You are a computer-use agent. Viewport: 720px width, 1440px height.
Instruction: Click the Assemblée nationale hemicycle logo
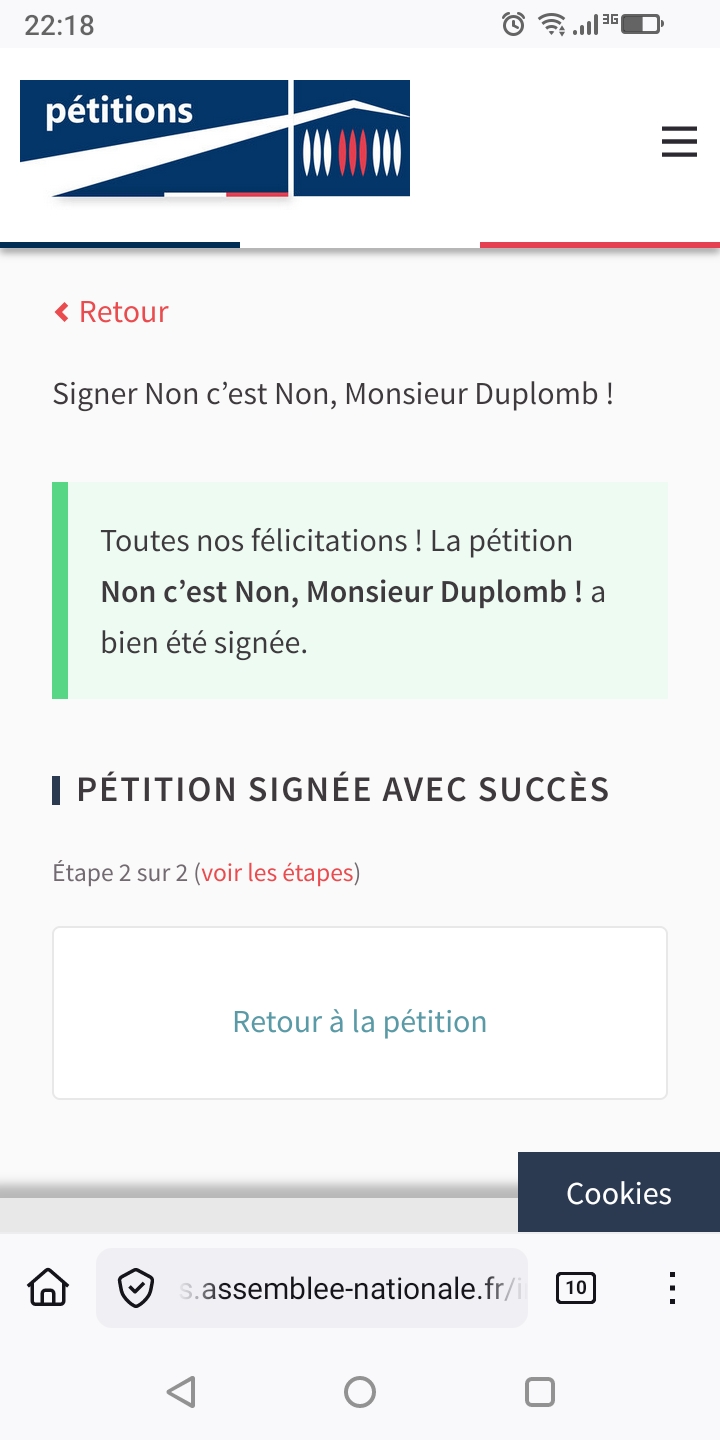[x=352, y=138]
